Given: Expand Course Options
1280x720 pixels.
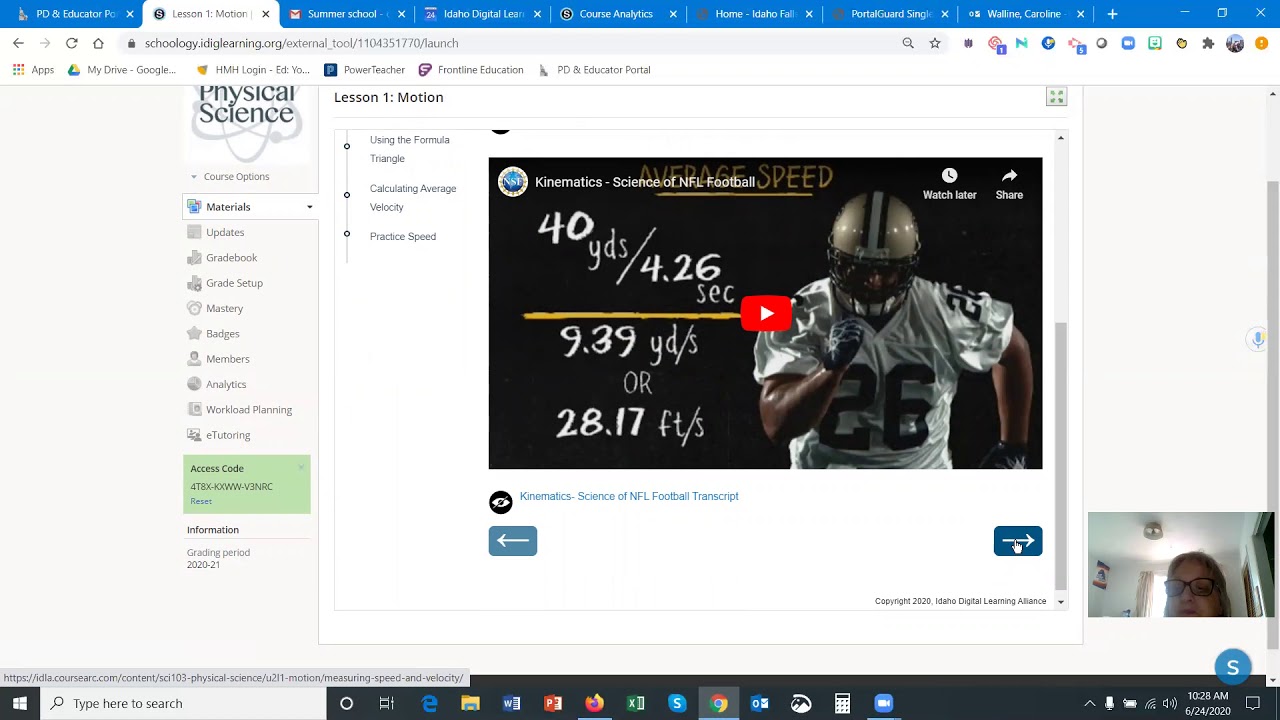Looking at the screenshot, I should point(236,177).
